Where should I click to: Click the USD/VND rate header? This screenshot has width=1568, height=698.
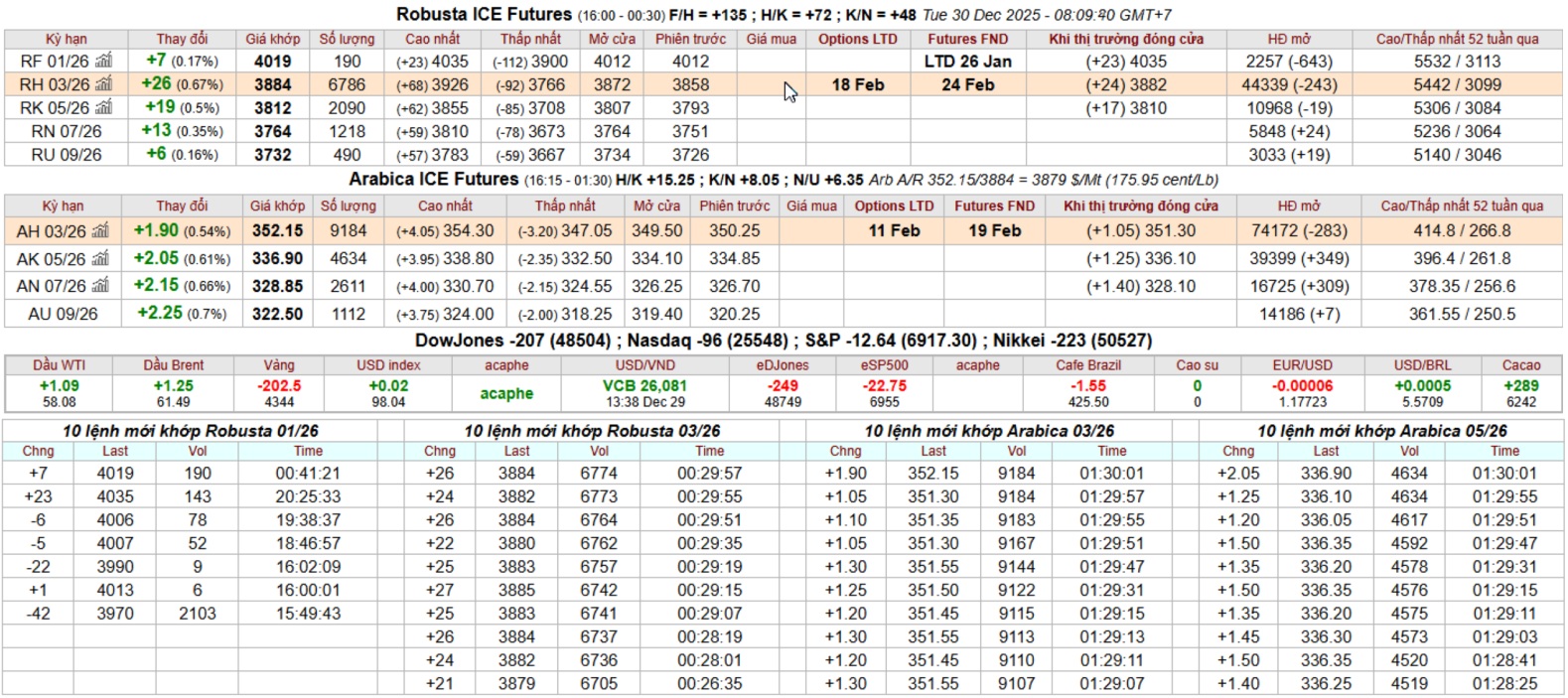(645, 365)
